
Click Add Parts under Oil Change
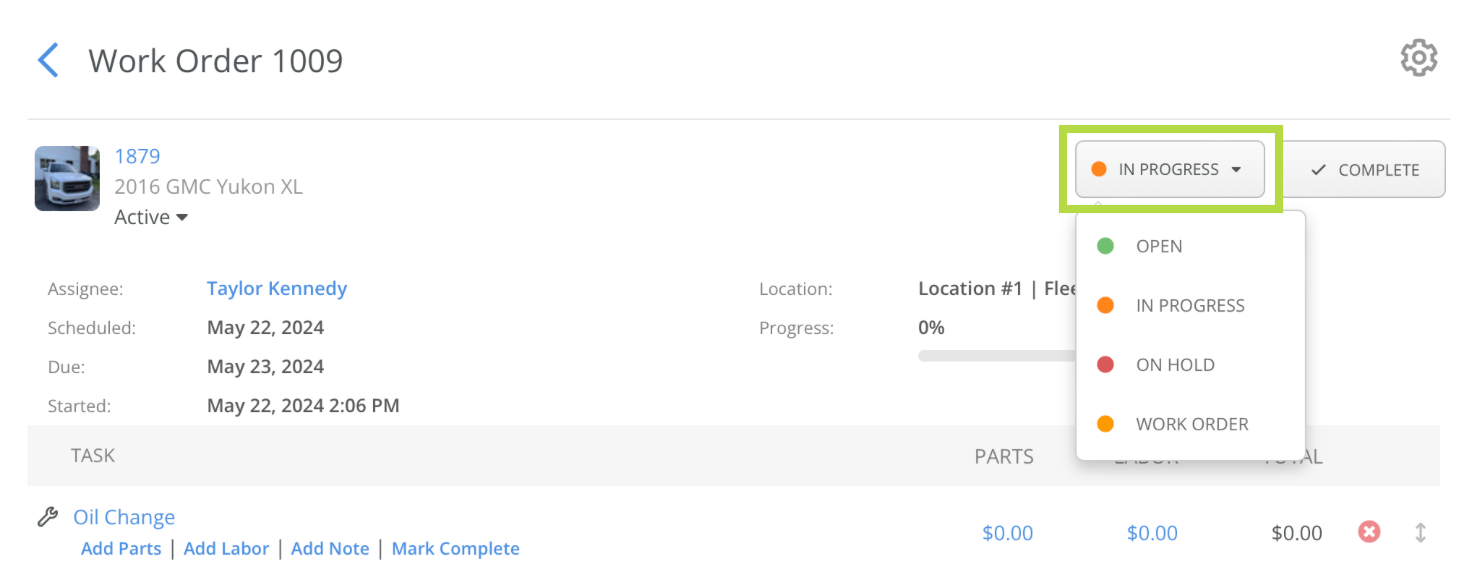121,548
